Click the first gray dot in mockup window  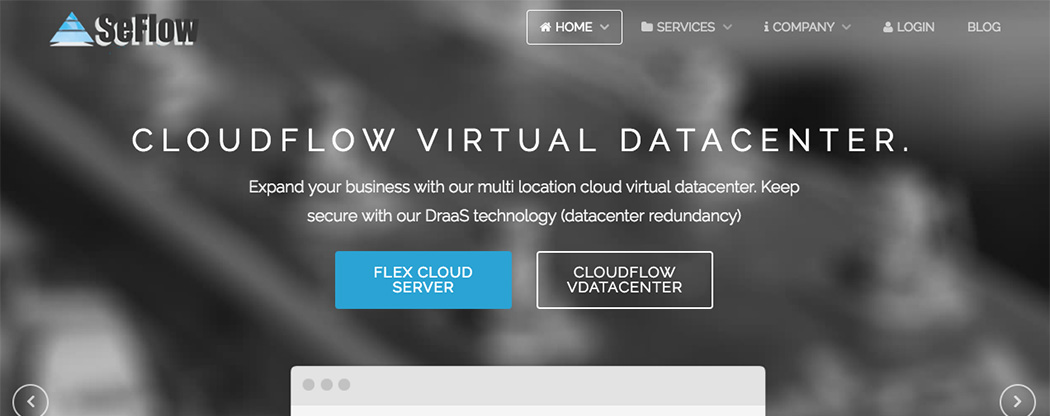point(309,385)
